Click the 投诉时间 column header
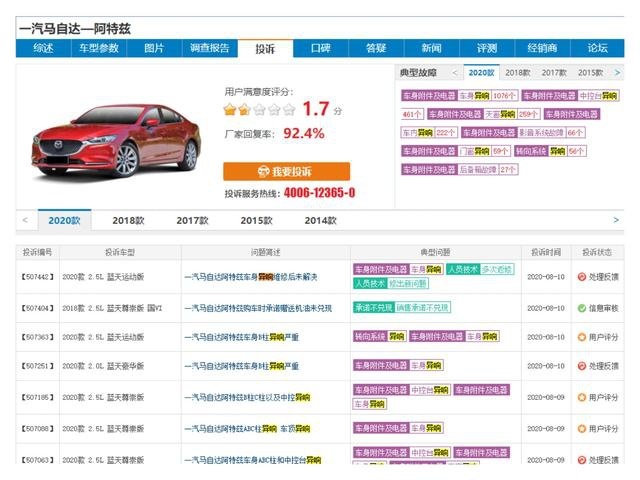 point(546,252)
